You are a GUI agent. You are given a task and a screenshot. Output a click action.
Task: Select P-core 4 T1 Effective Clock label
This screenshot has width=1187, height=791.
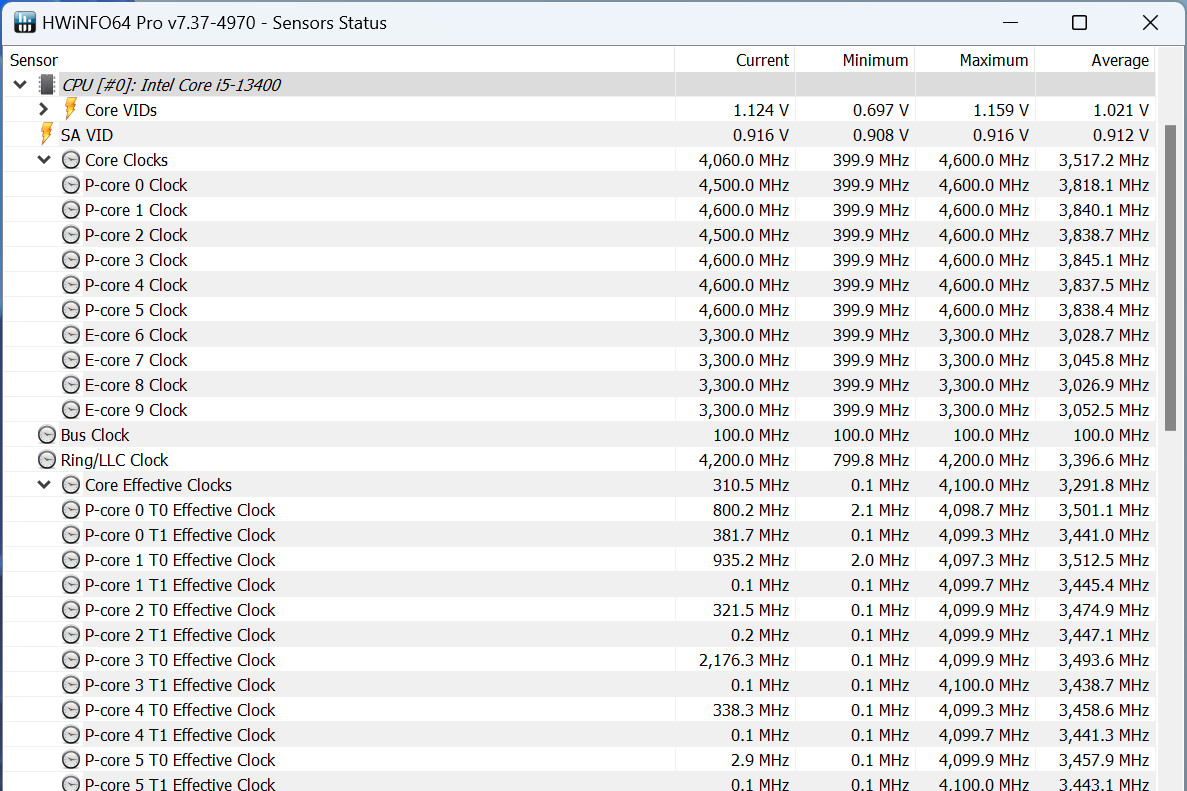click(180, 734)
